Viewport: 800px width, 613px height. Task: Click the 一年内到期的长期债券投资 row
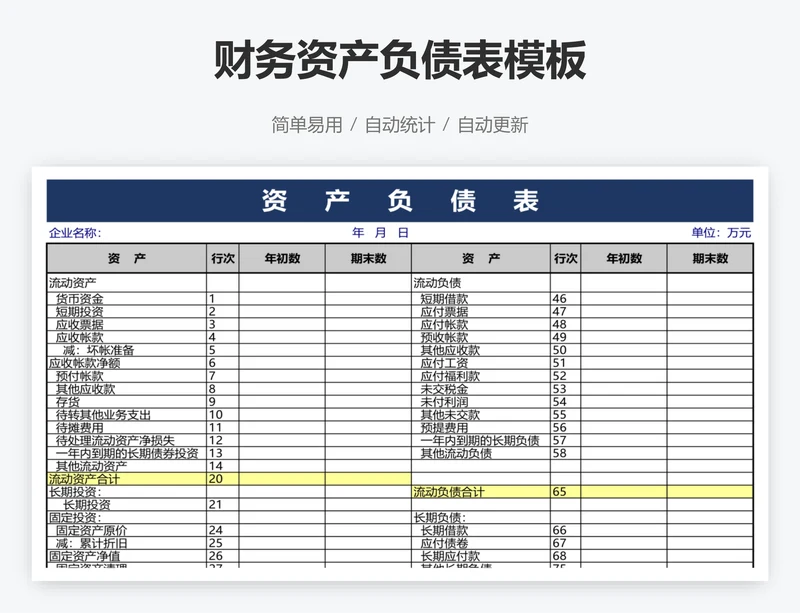[127, 453]
